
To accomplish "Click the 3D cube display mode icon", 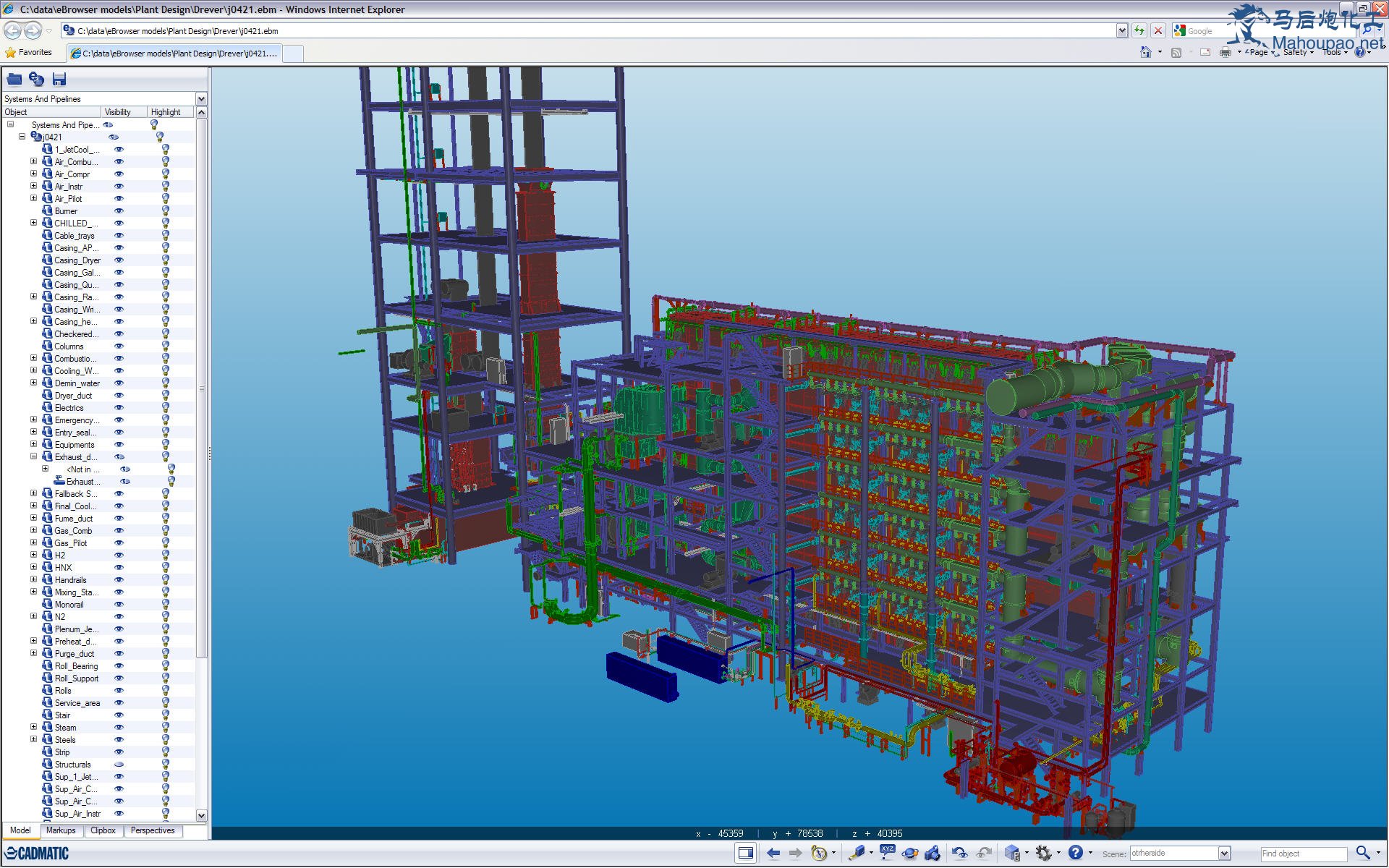I will (x=1012, y=853).
